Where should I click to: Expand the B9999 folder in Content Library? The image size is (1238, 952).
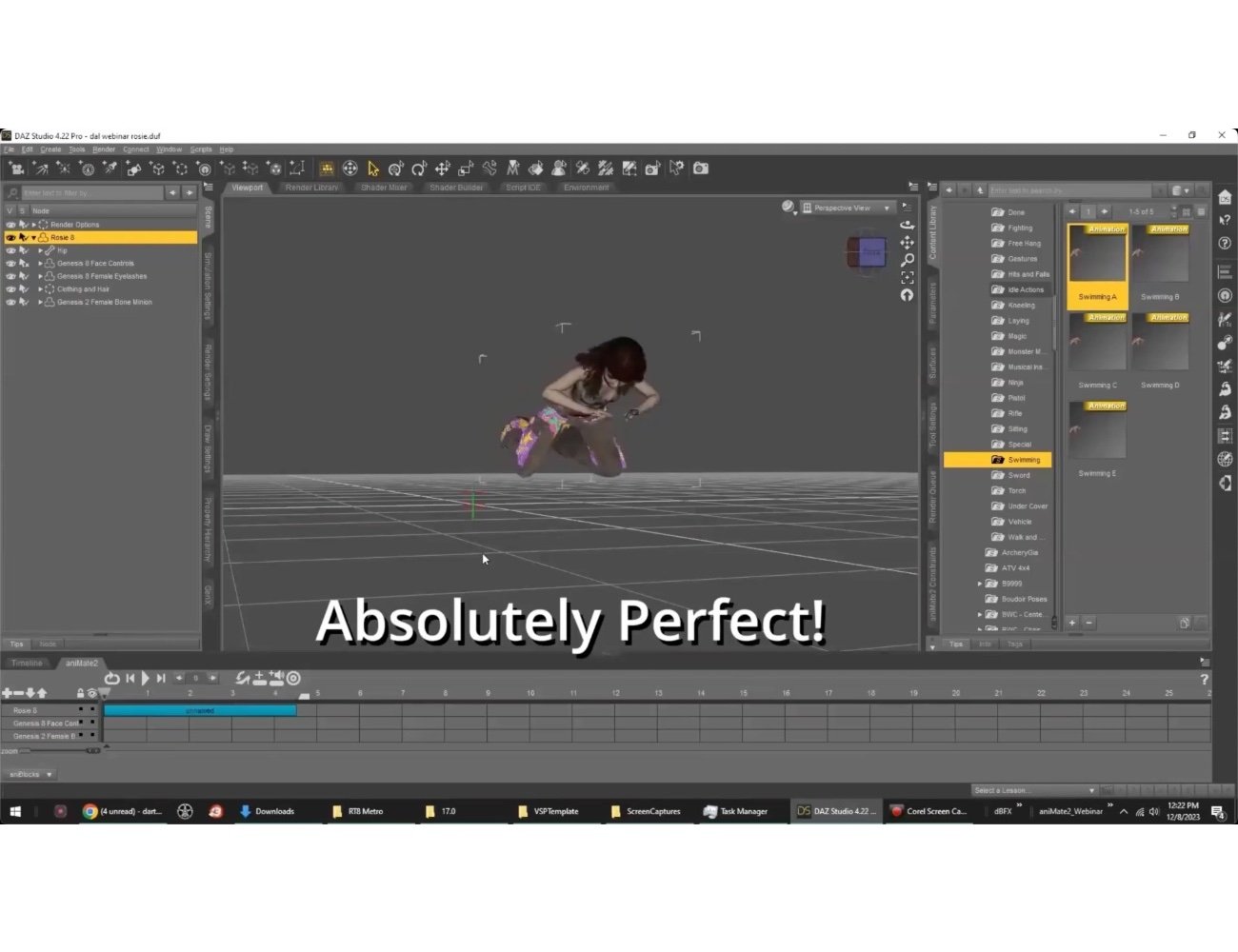(x=979, y=583)
